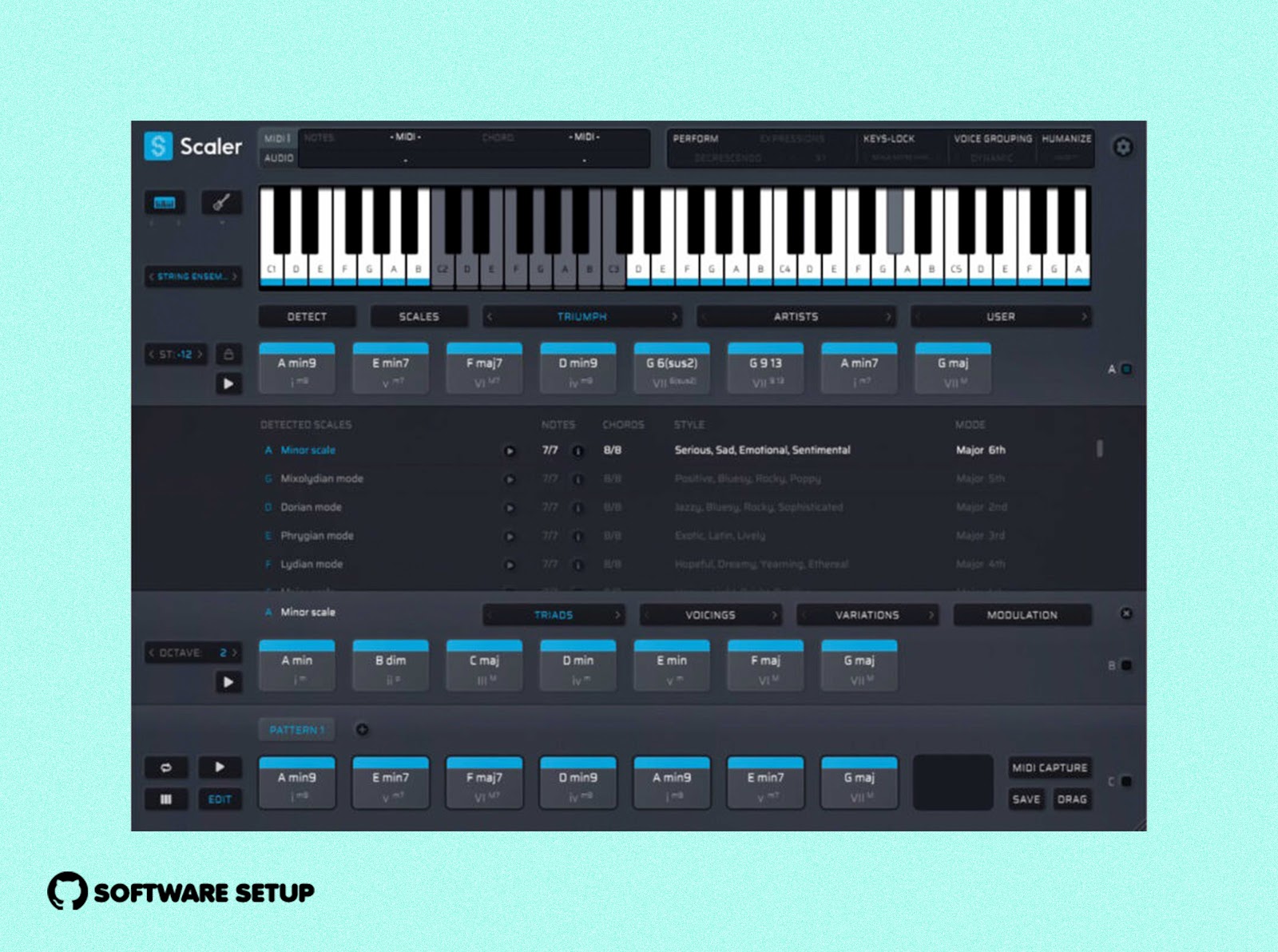The width and height of the screenshot is (1278, 952).
Task: Open the TRIADS chord type dropdown
Action: click(554, 615)
